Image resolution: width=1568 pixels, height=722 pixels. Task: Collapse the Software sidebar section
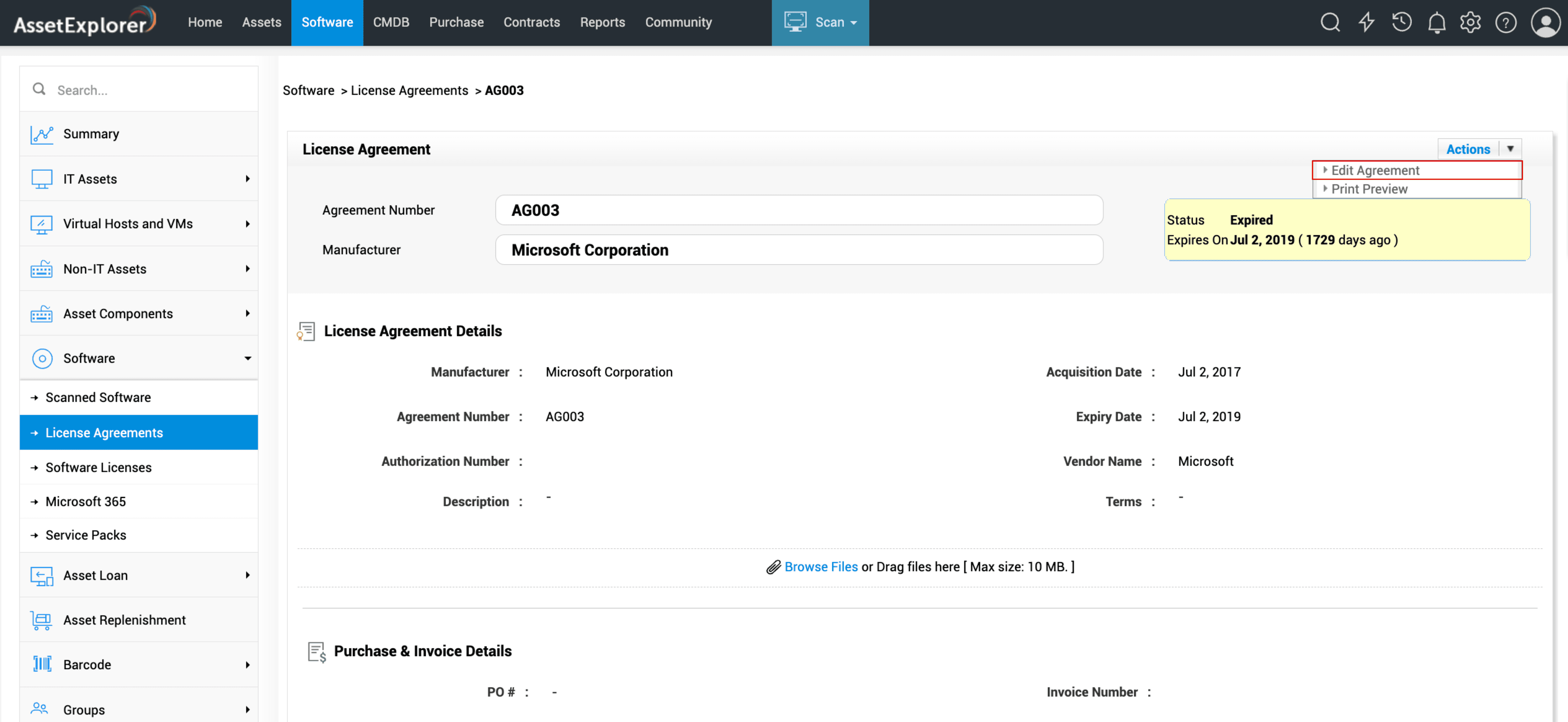click(x=247, y=358)
